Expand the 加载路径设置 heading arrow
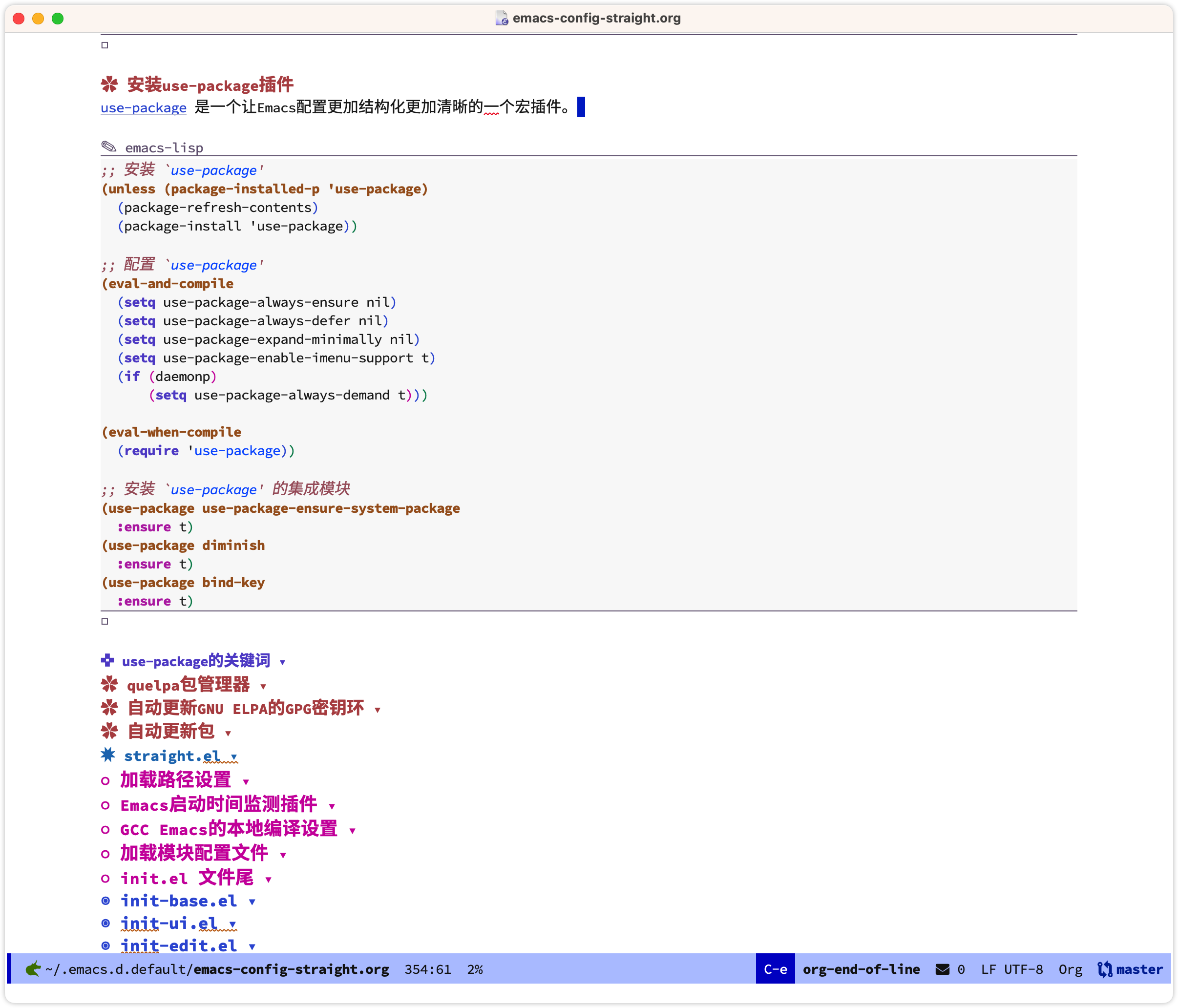Image resolution: width=1178 pixels, height=1008 pixels. pyautogui.click(x=246, y=782)
